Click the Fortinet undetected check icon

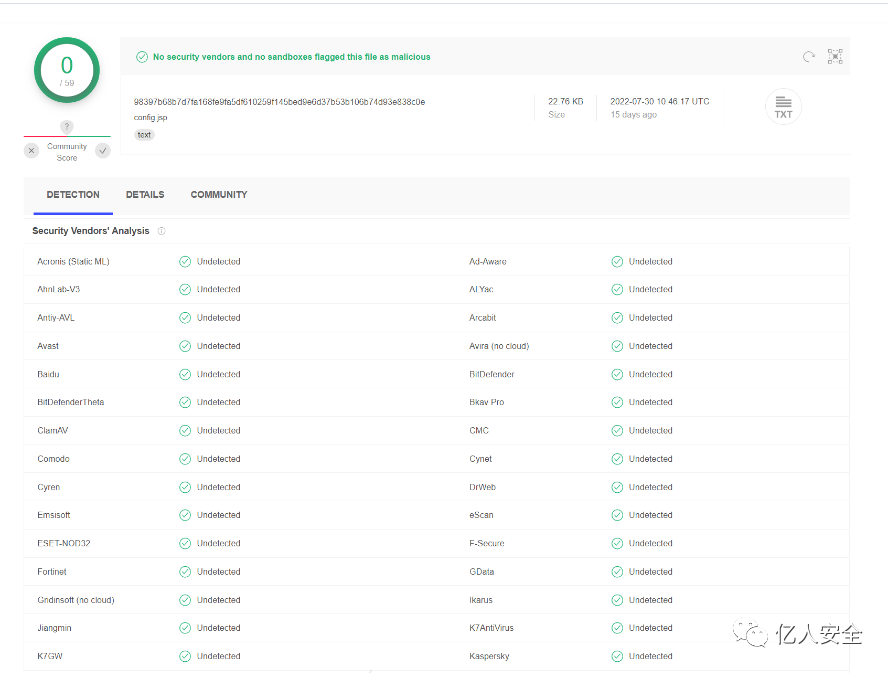click(x=185, y=572)
